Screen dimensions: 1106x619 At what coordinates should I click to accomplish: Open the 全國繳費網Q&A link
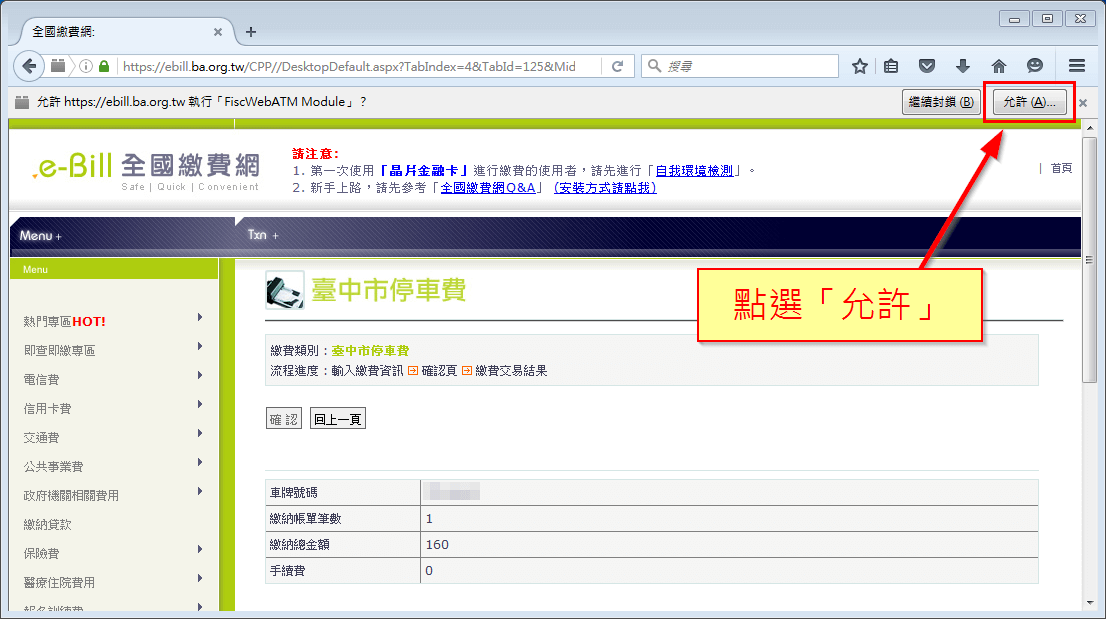489,187
